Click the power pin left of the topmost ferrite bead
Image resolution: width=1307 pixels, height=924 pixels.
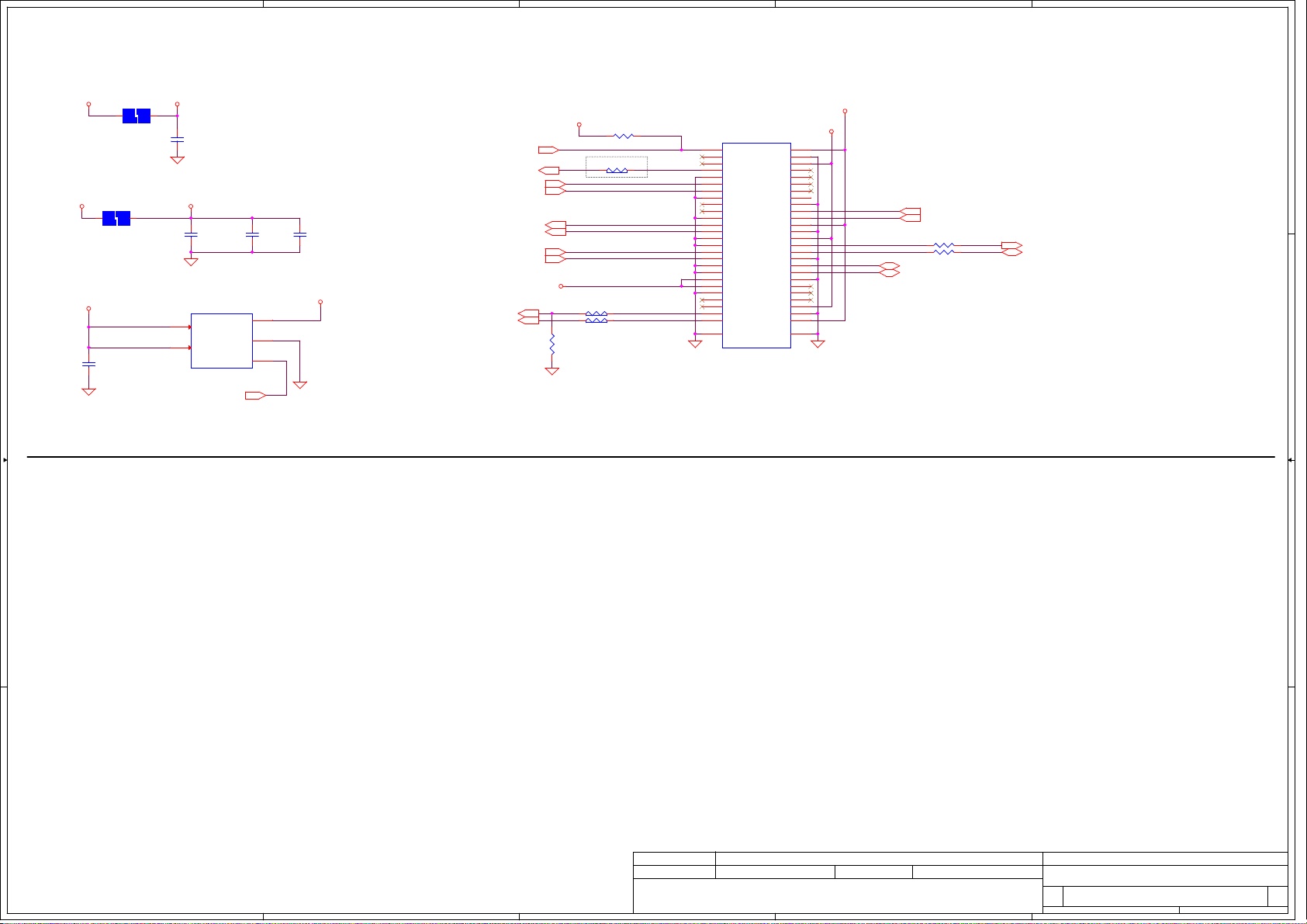(88, 104)
